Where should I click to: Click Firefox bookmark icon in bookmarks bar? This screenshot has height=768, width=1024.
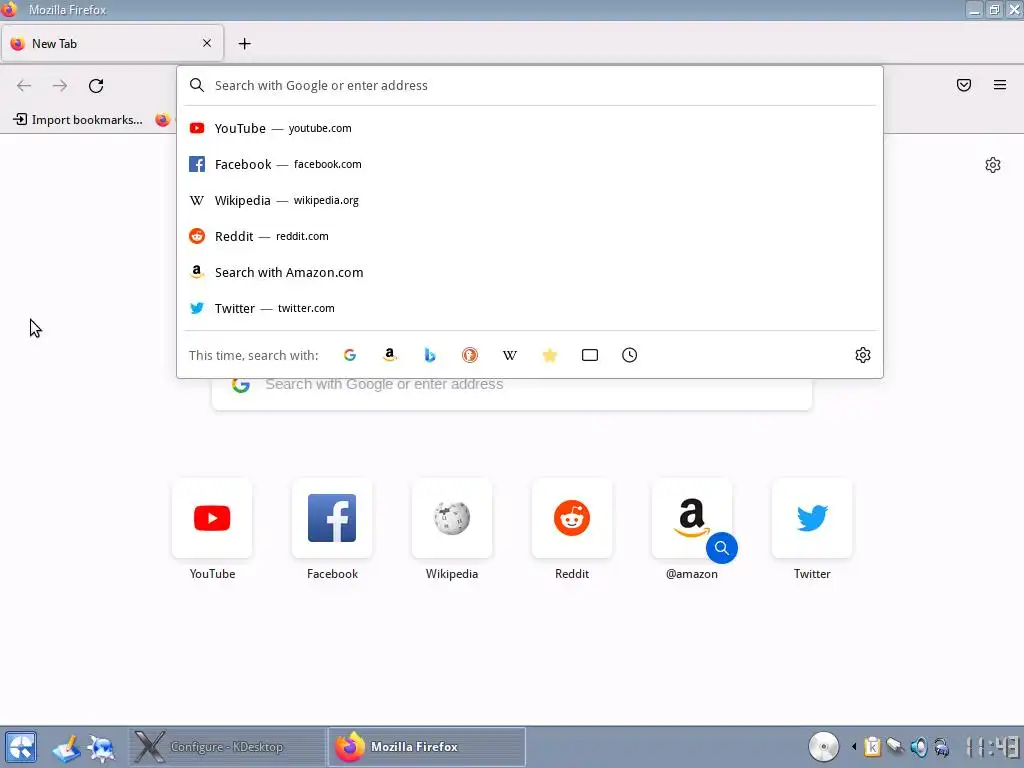163,120
